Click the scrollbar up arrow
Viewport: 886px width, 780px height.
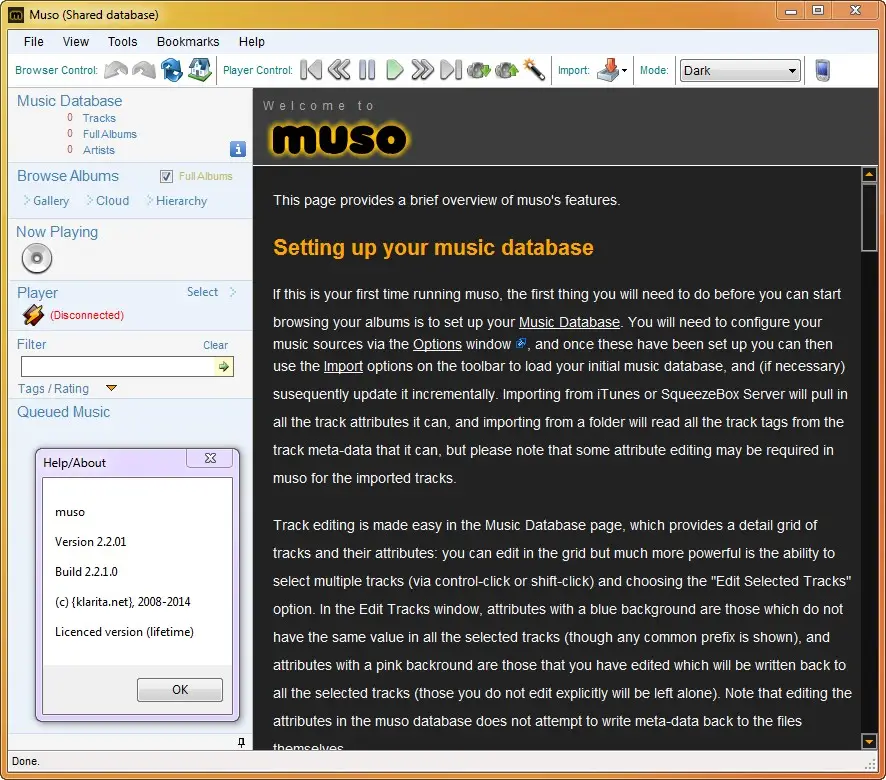pyautogui.click(x=868, y=175)
